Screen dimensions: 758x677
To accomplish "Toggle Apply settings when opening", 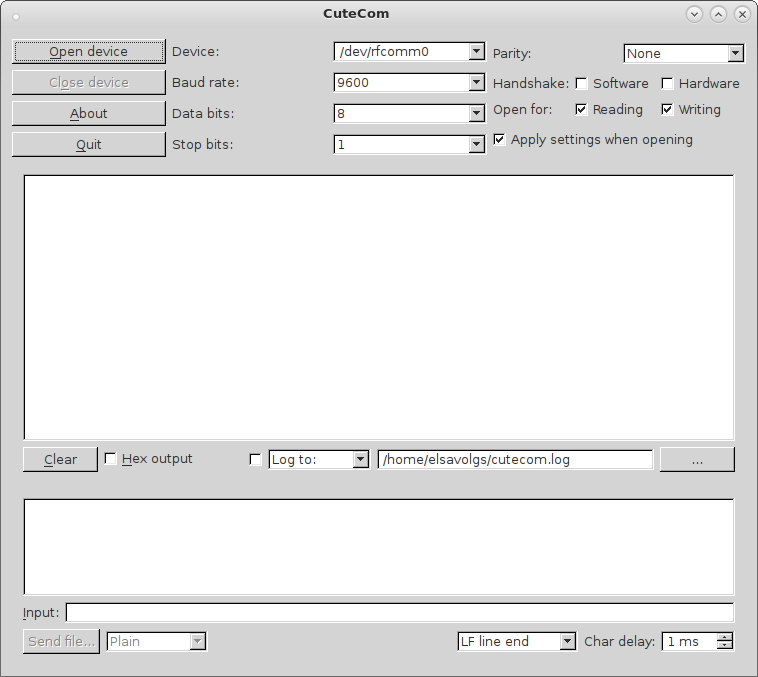I will tap(500, 140).
